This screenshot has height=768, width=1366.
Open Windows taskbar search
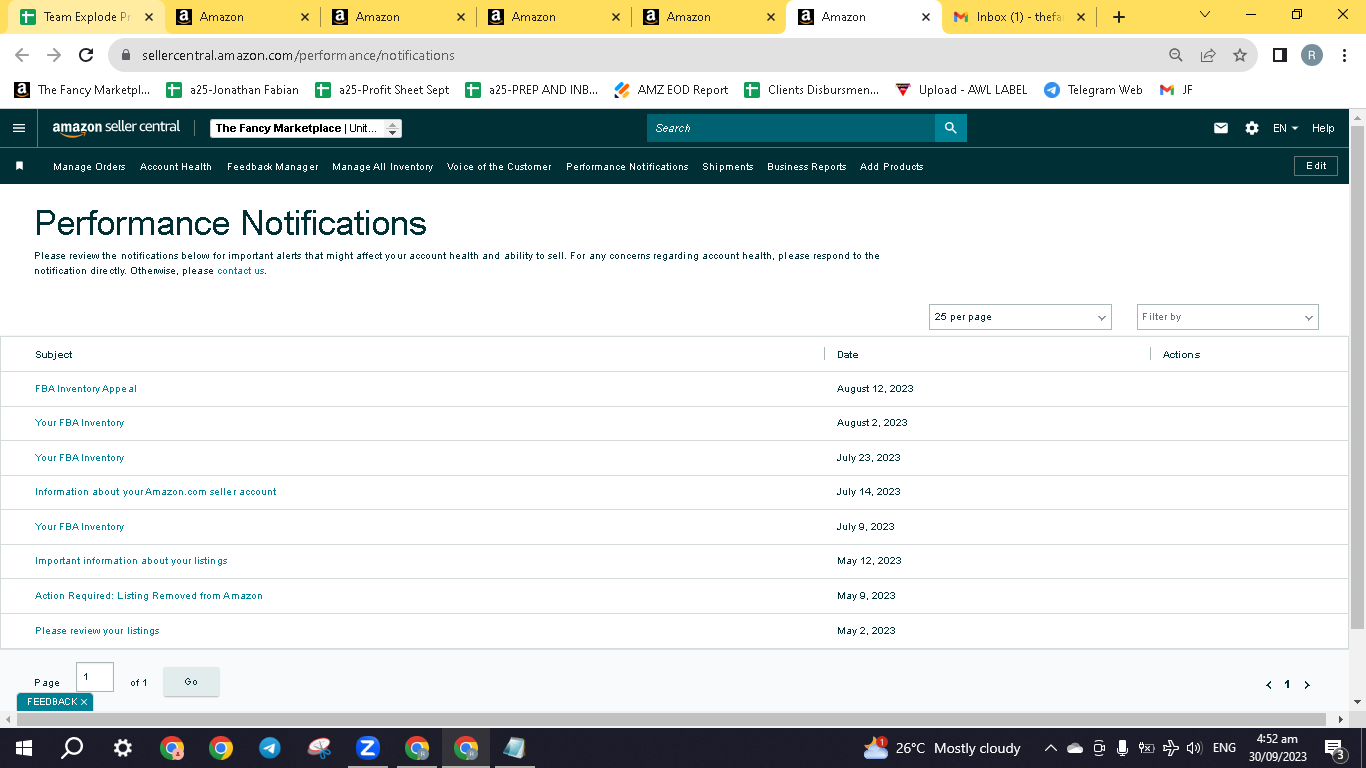pyautogui.click(x=72, y=748)
